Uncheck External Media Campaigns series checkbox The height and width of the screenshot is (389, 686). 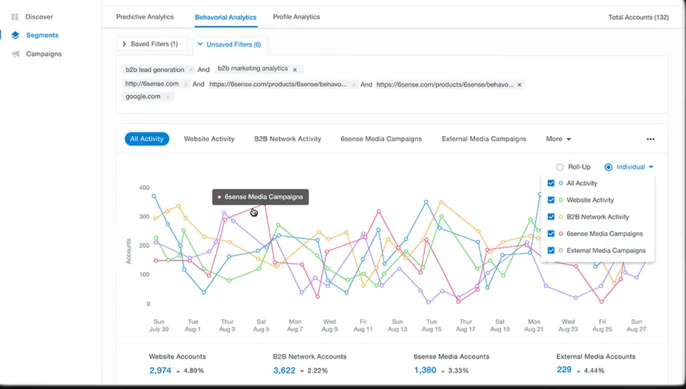coord(551,250)
